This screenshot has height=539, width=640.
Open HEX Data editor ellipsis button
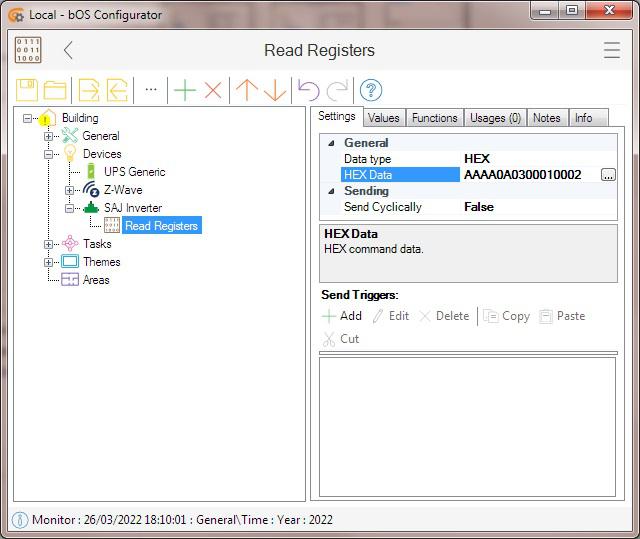pos(607,175)
